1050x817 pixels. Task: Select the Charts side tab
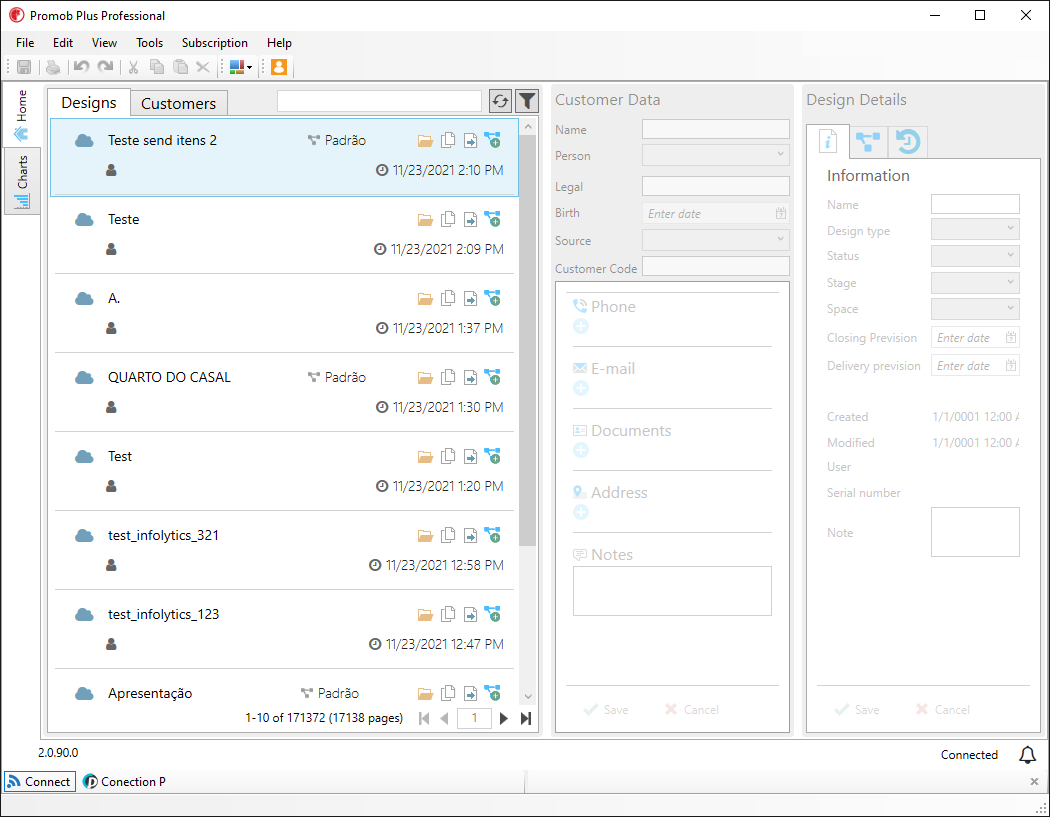tap(22, 181)
